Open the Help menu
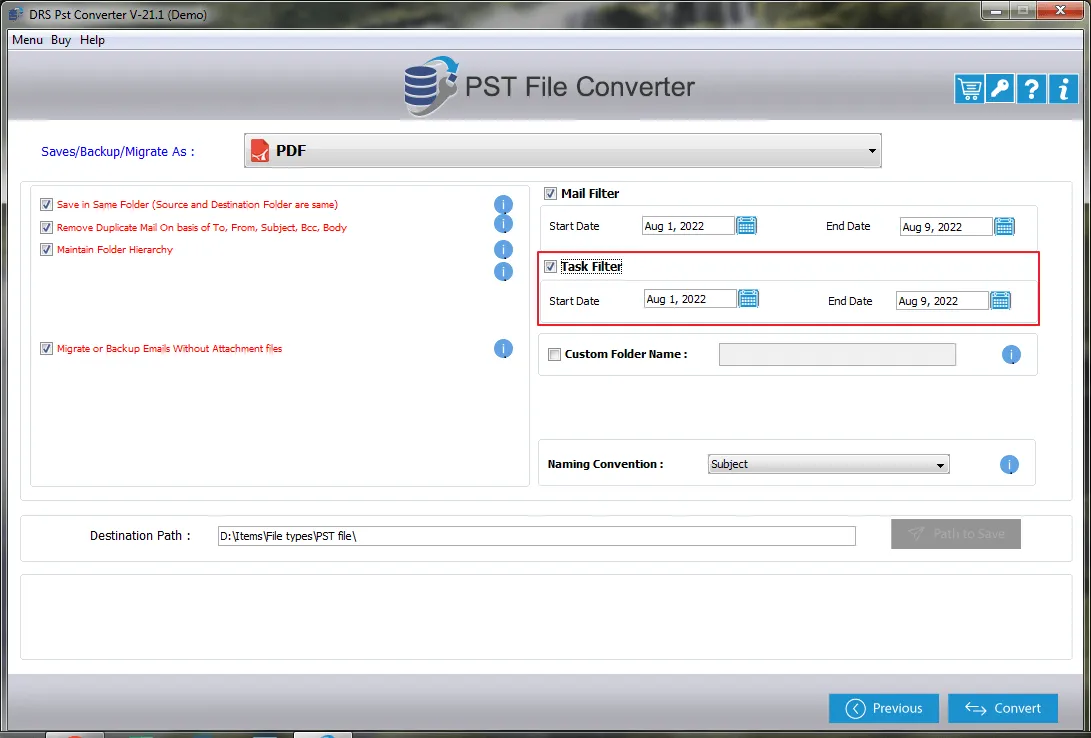This screenshot has height=738, width=1091. [x=92, y=40]
